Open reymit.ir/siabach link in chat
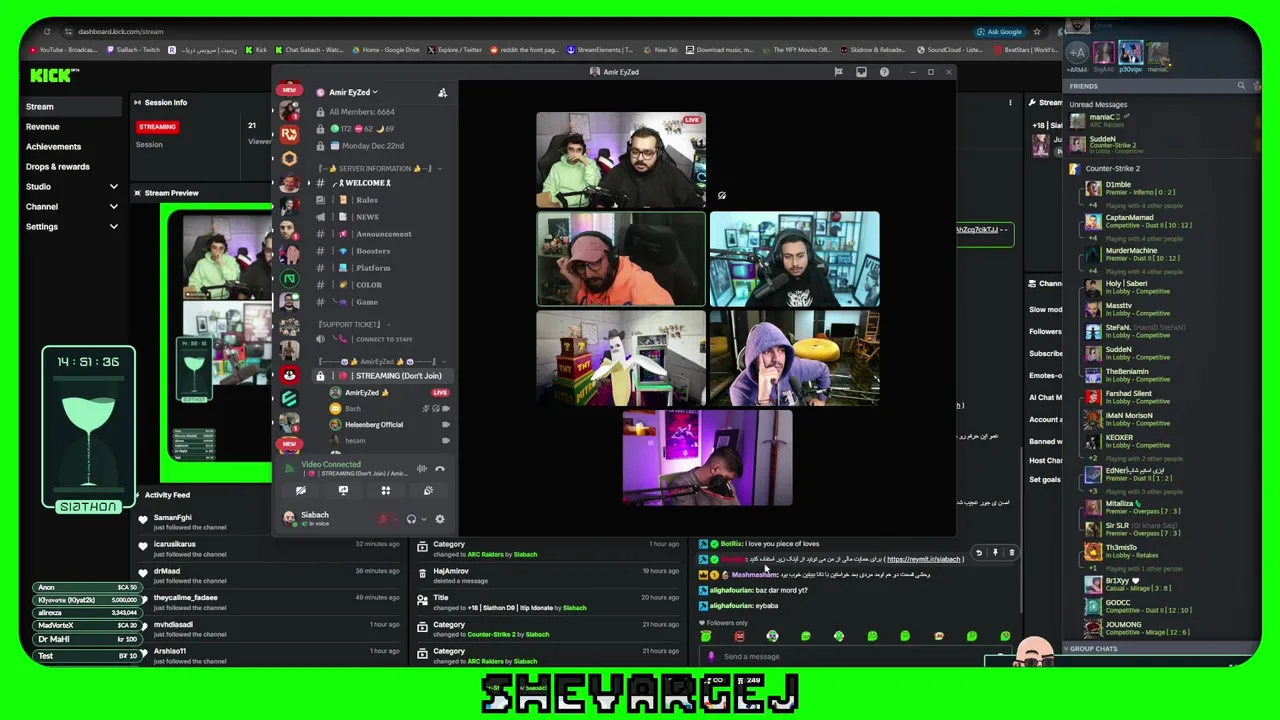1280x720 pixels. tap(923, 559)
